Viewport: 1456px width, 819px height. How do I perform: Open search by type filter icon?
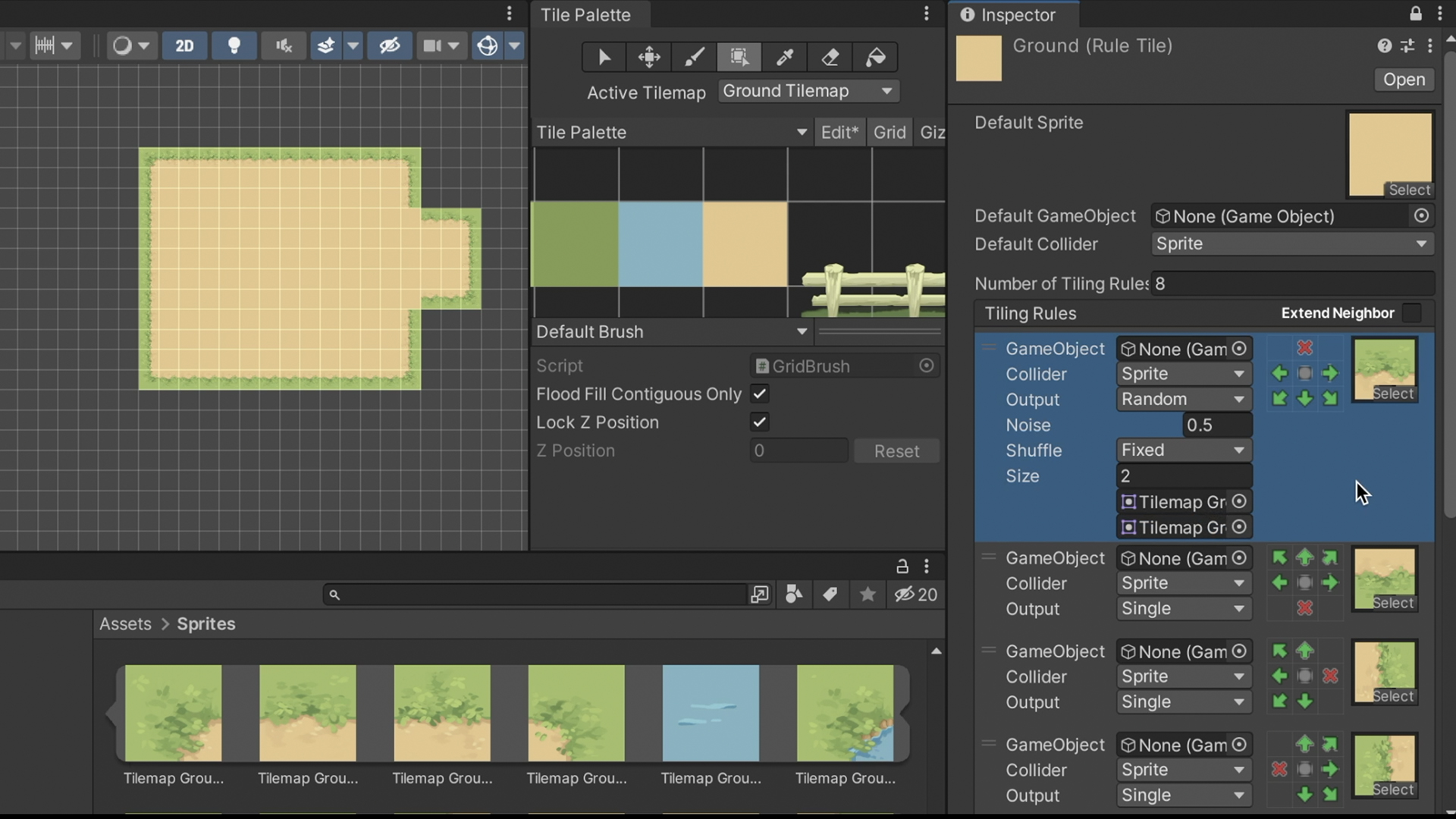click(x=793, y=595)
